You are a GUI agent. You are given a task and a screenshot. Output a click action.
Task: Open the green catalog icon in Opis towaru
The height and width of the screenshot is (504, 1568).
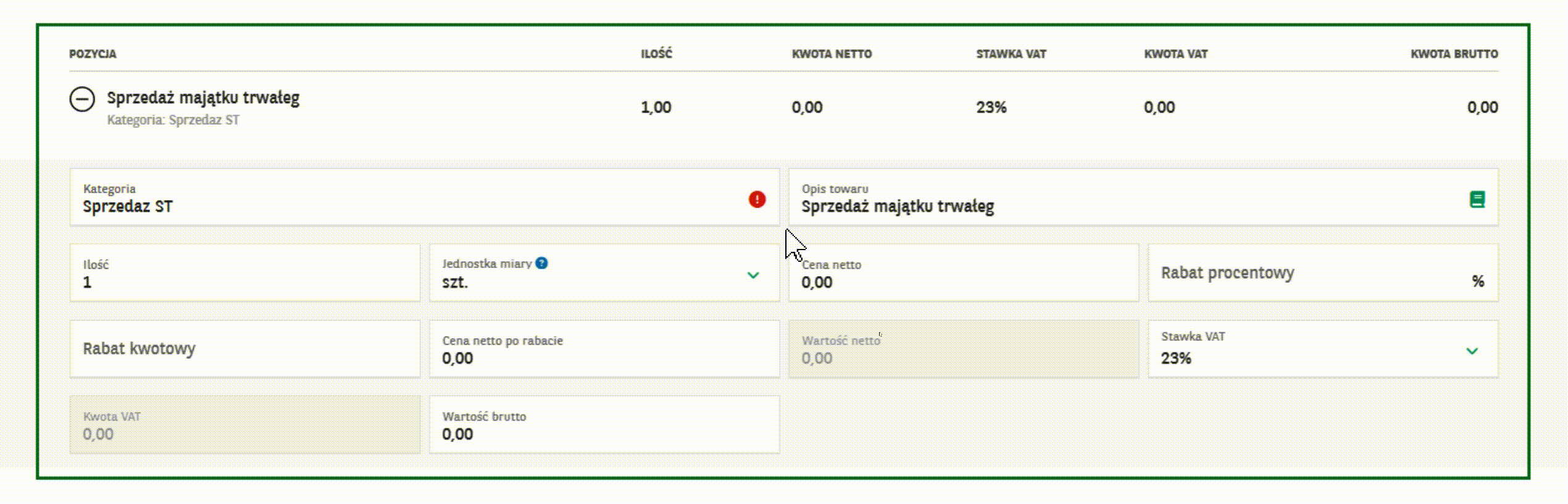[x=1477, y=199]
